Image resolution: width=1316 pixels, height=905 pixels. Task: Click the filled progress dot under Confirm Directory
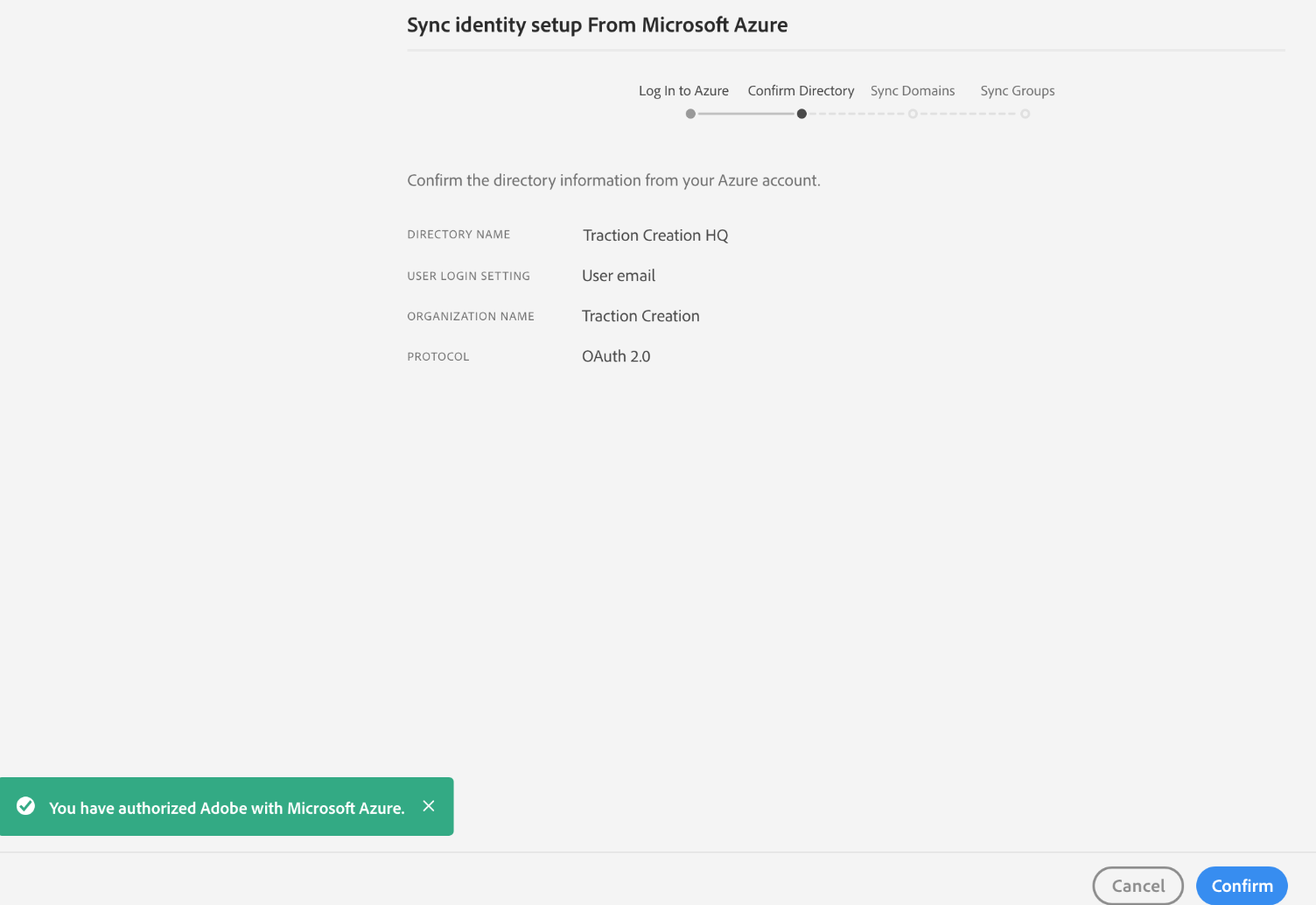(x=801, y=114)
